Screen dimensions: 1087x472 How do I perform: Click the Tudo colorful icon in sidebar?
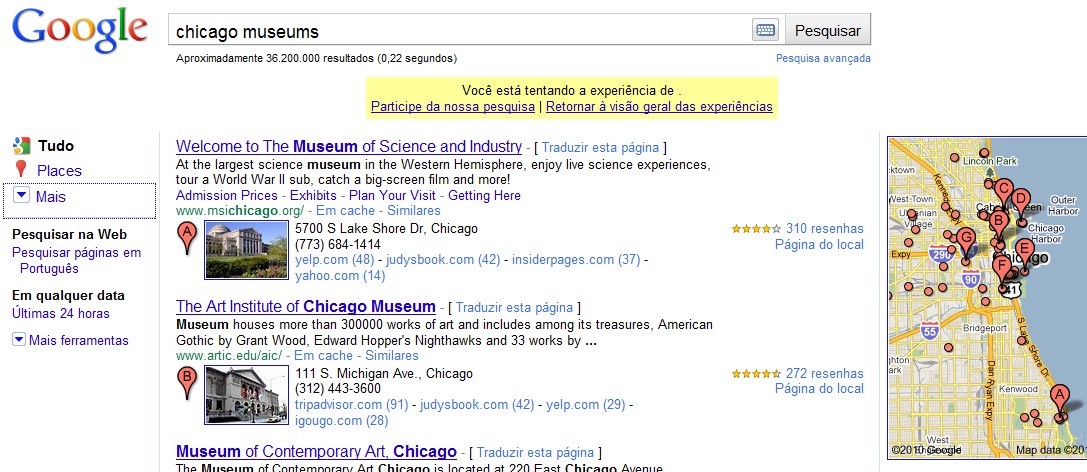[x=21, y=146]
